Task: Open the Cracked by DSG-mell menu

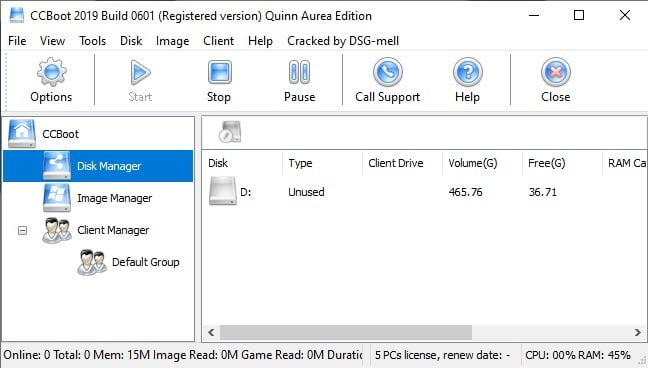Action: pos(343,41)
